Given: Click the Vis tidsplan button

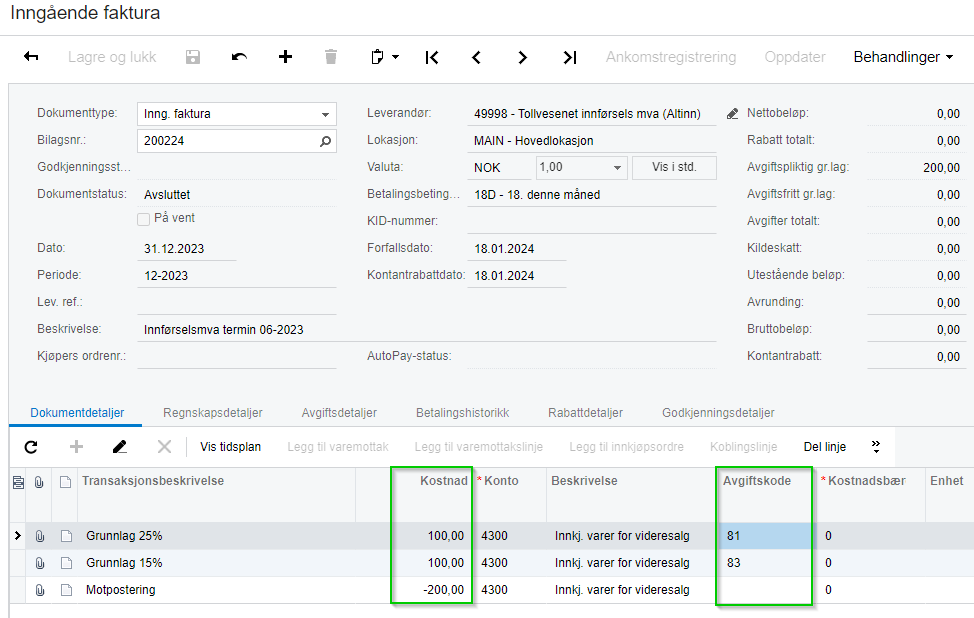Looking at the screenshot, I should click(x=230, y=447).
